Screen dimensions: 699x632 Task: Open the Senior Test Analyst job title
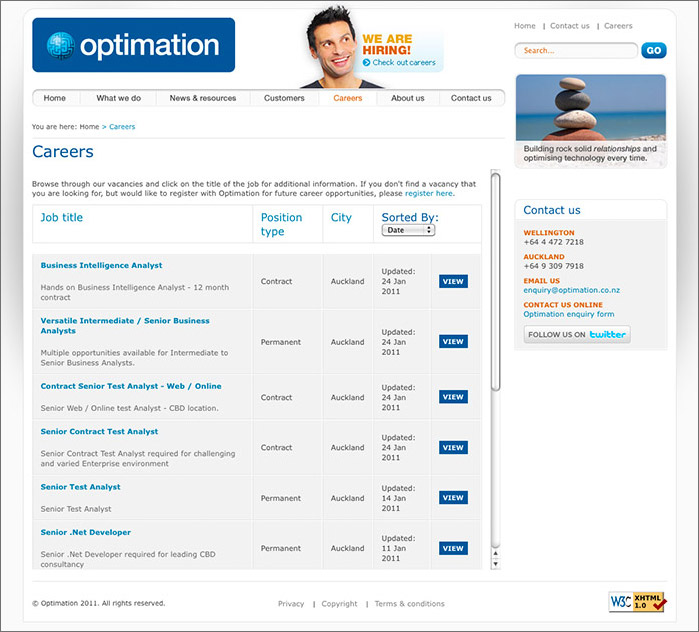click(x=80, y=487)
